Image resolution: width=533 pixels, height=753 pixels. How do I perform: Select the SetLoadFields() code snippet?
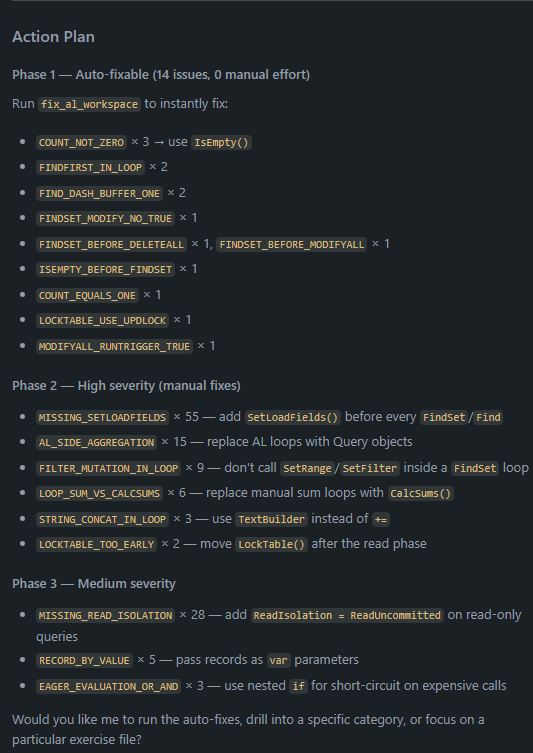[293, 417]
